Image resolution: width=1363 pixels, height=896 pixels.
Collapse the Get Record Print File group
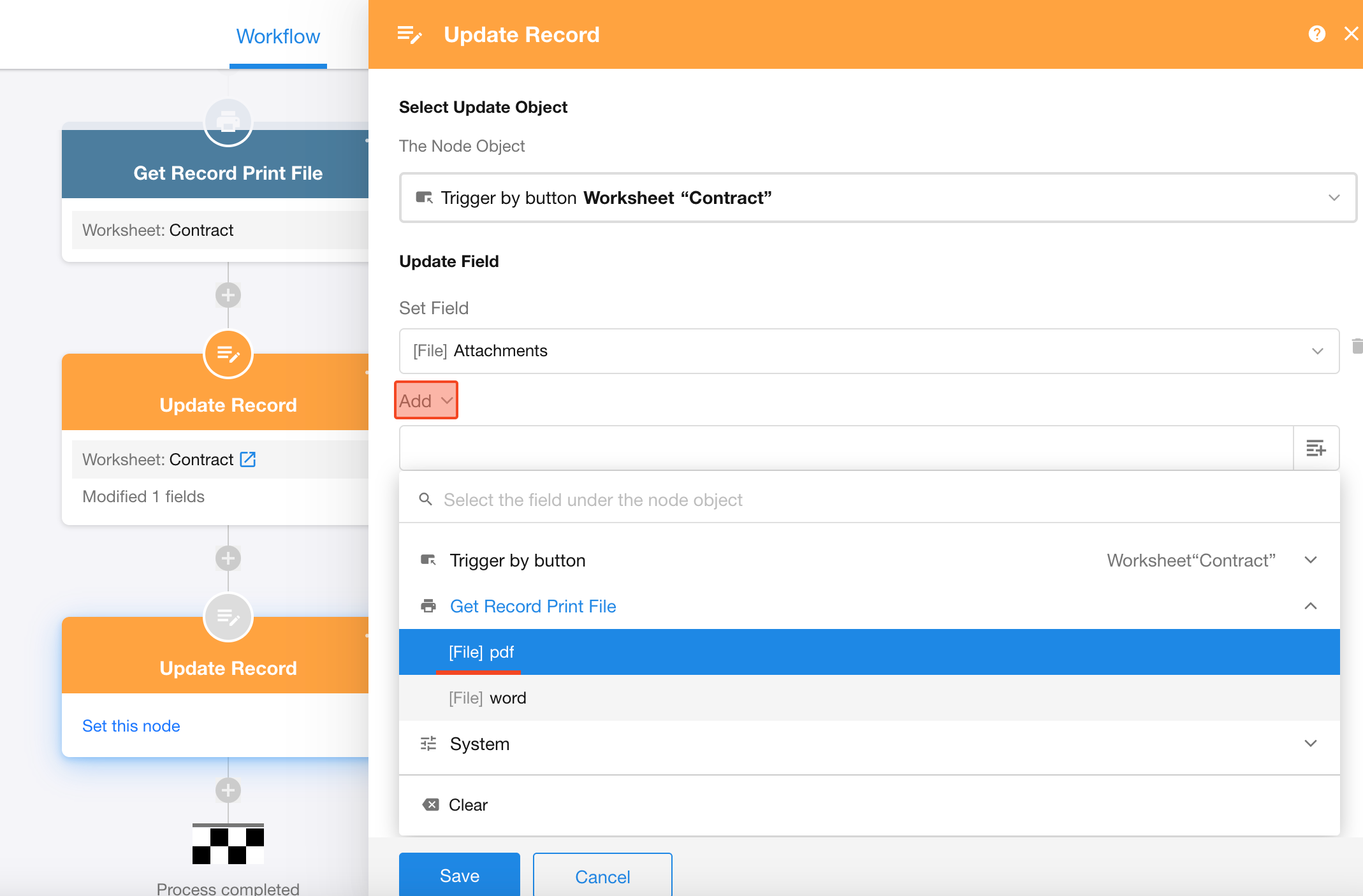(1310, 606)
